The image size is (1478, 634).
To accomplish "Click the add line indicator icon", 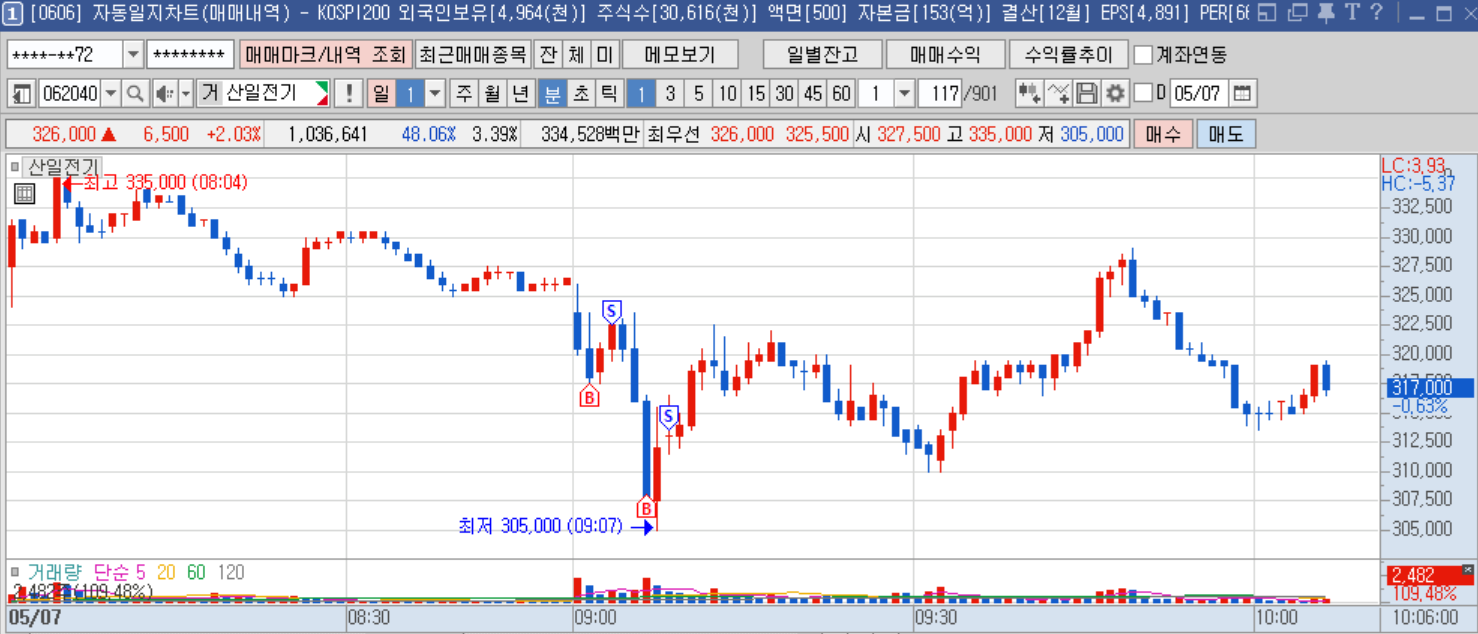I will coord(1058,94).
